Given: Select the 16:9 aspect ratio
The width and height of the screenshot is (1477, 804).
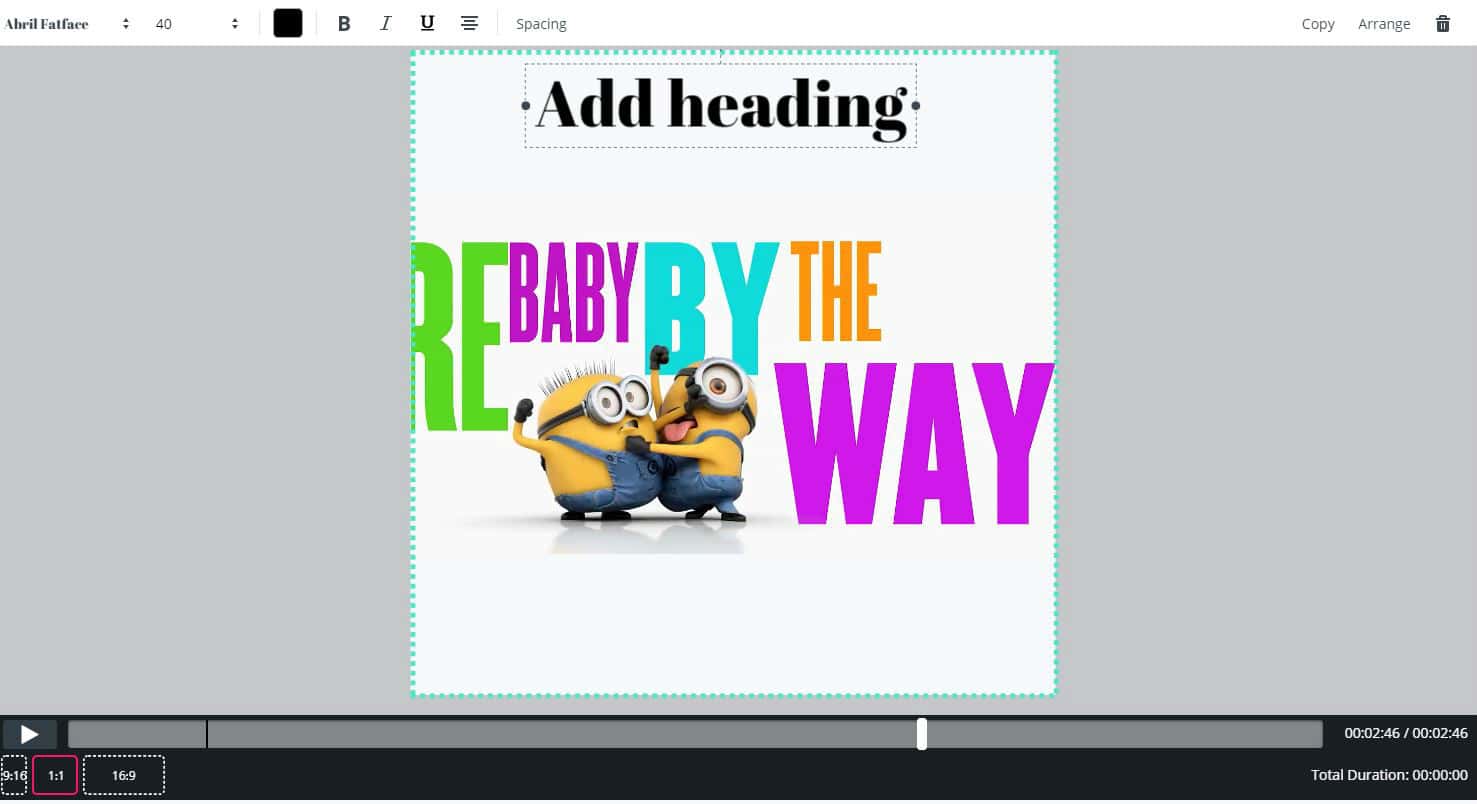Looking at the screenshot, I should [x=124, y=775].
